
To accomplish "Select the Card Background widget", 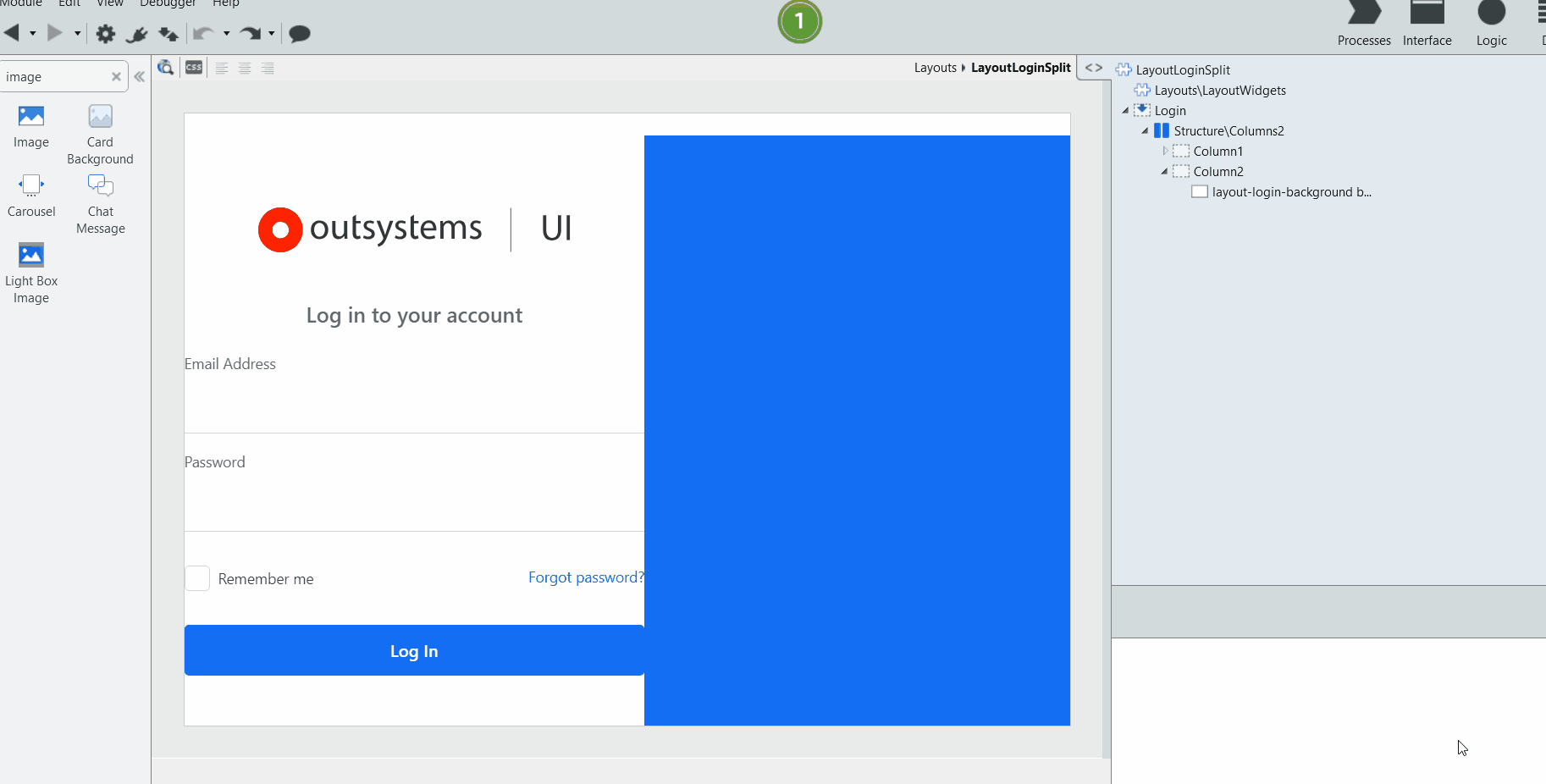I will click(x=100, y=135).
